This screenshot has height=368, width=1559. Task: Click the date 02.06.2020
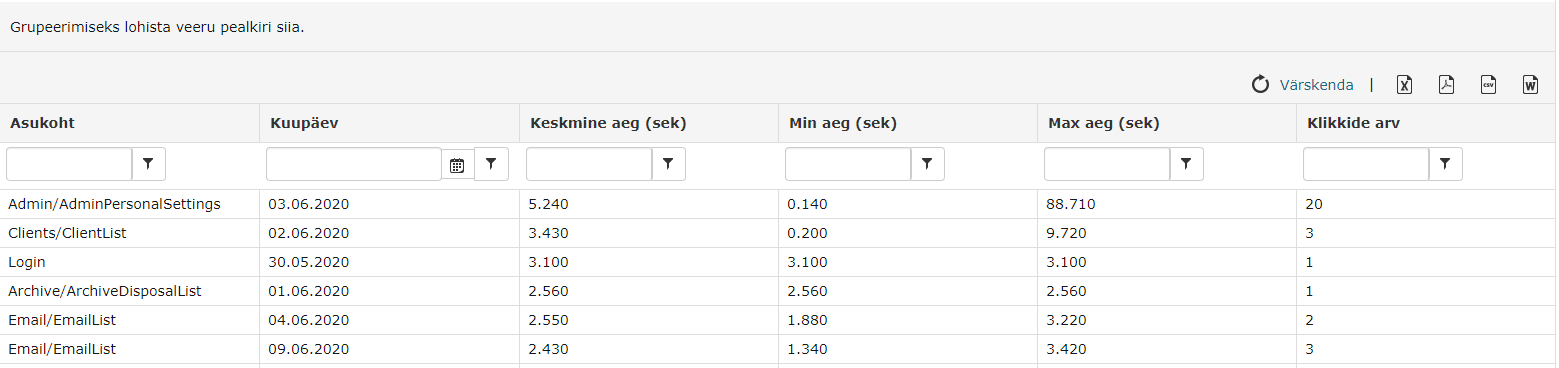(x=308, y=233)
